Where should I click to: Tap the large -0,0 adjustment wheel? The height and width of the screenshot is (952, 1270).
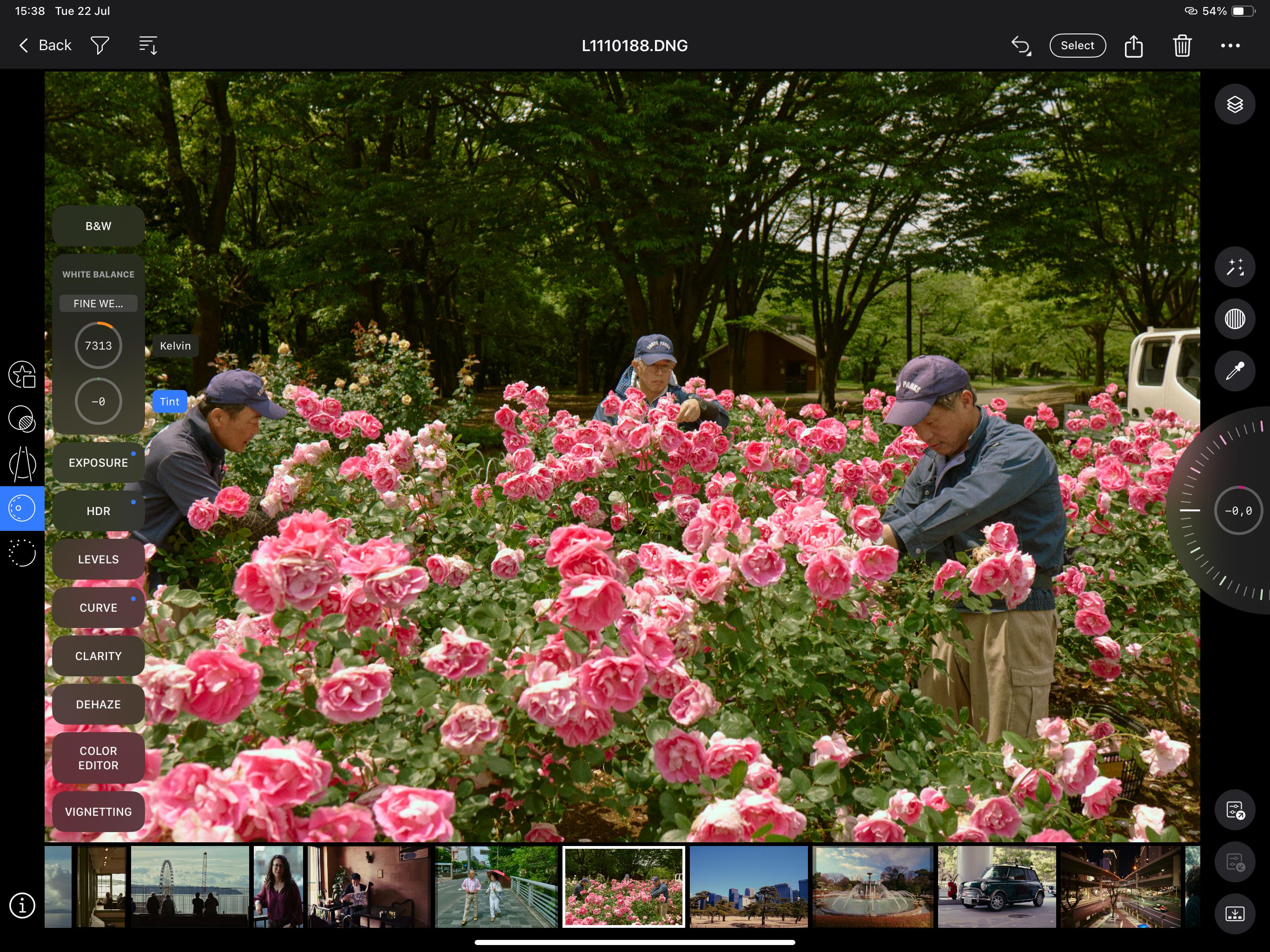click(1238, 510)
